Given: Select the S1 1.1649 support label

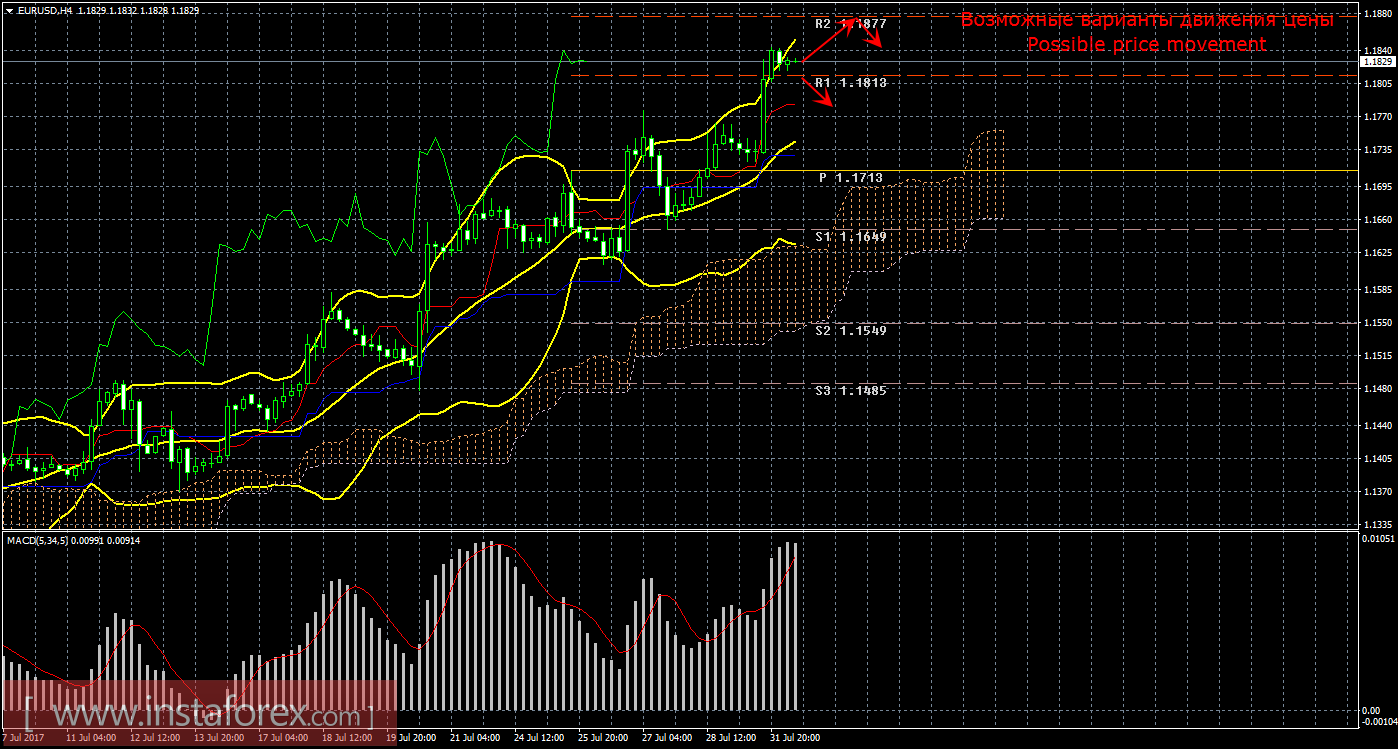Looking at the screenshot, I should click(850, 237).
